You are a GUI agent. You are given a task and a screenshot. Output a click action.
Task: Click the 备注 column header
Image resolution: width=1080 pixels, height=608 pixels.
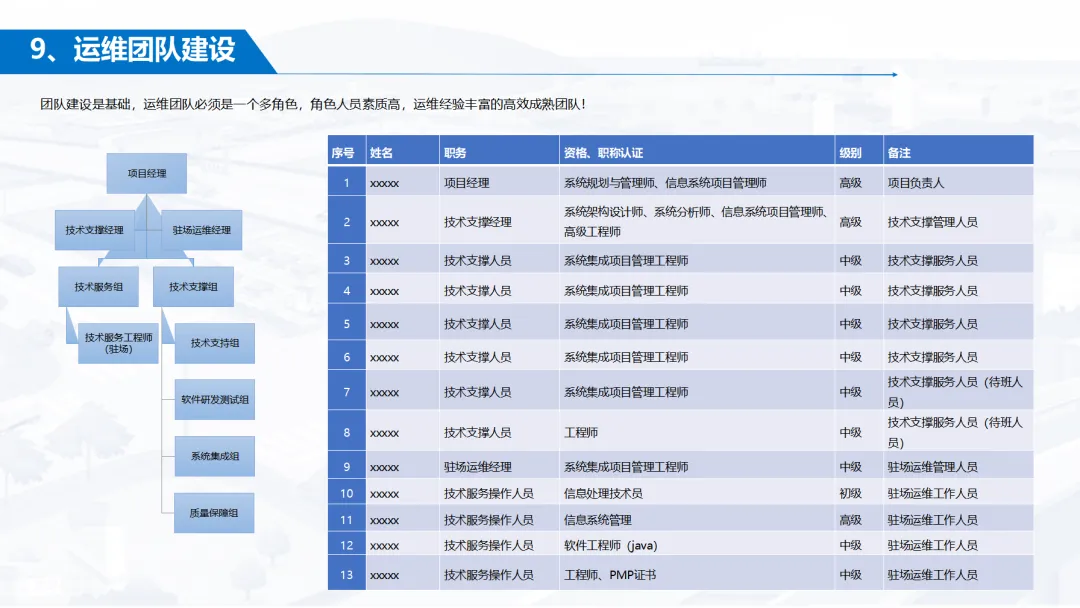[x=958, y=152]
